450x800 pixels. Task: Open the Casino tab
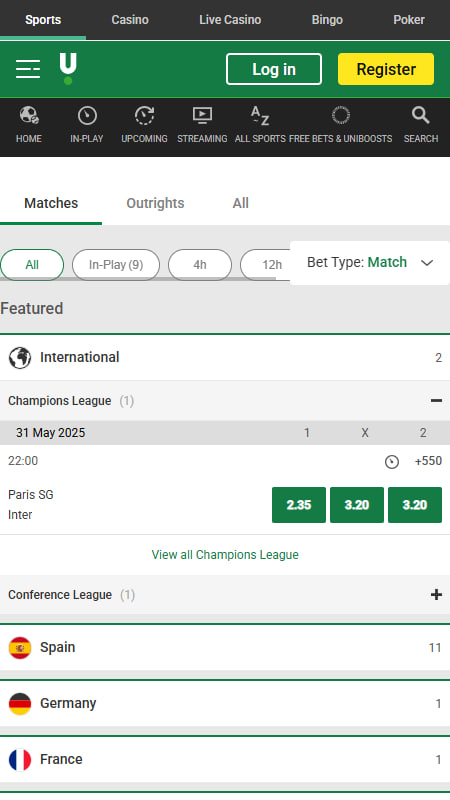point(130,20)
